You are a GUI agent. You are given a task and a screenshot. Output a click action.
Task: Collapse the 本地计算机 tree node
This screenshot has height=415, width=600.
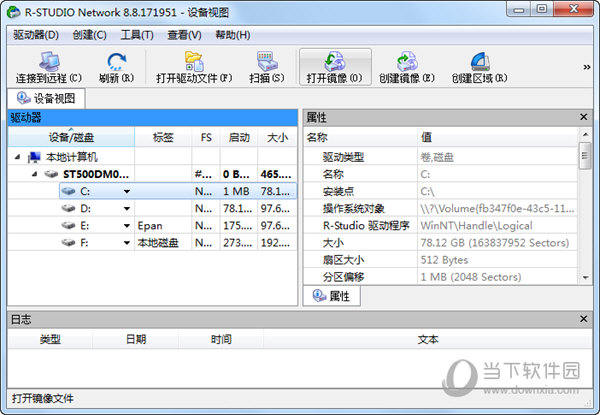17,157
